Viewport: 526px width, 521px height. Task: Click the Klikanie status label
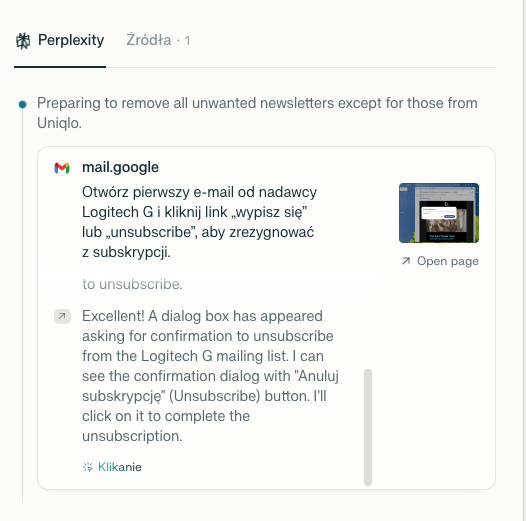(120, 467)
